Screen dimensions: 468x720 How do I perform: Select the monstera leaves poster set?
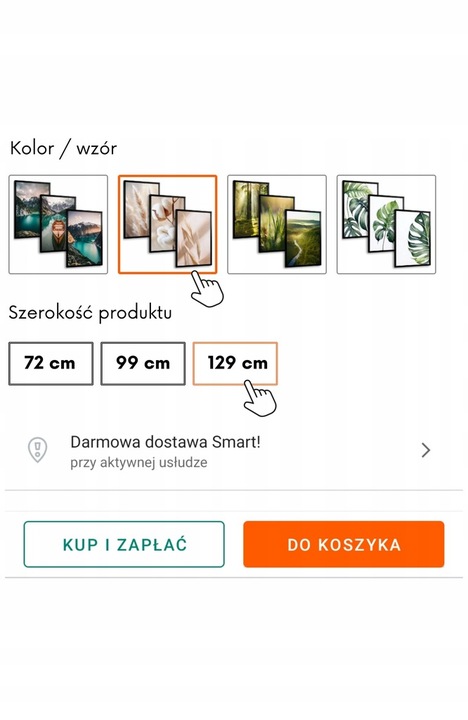(386, 225)
